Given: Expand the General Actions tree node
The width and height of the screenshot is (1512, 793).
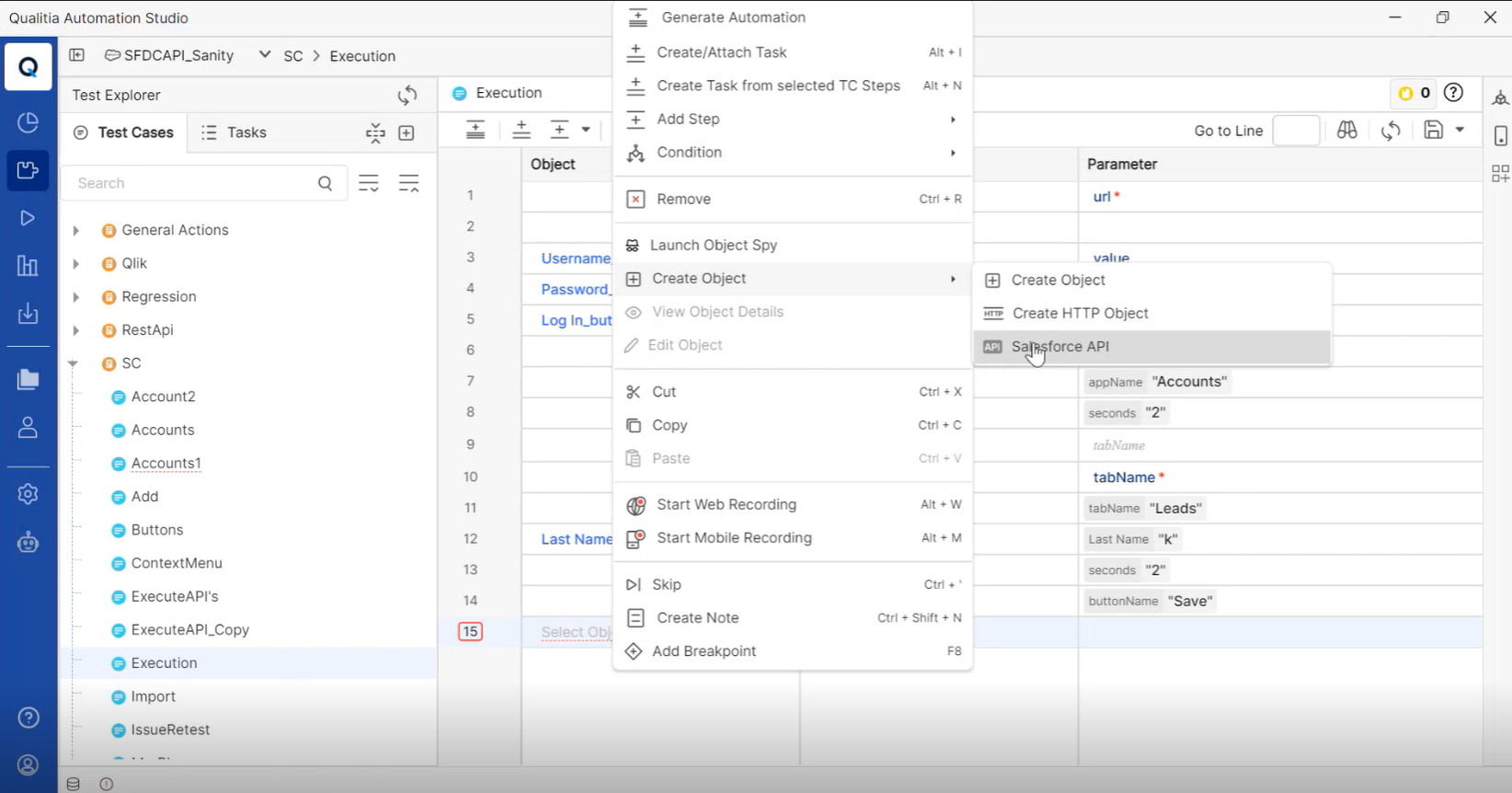Looking at the screenshot, I should click(76, 231).
